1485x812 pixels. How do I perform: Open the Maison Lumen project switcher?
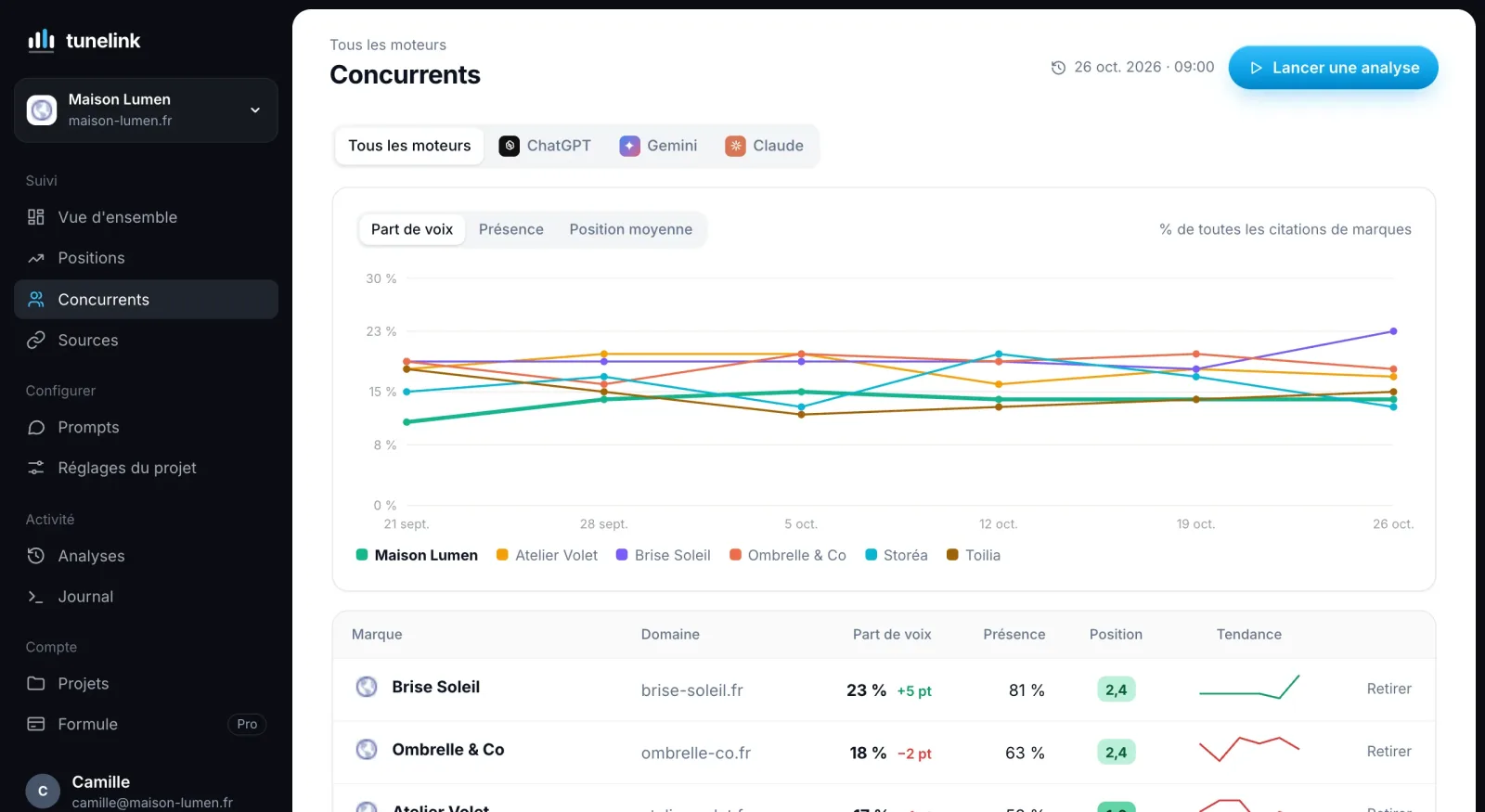click(146, 110)
